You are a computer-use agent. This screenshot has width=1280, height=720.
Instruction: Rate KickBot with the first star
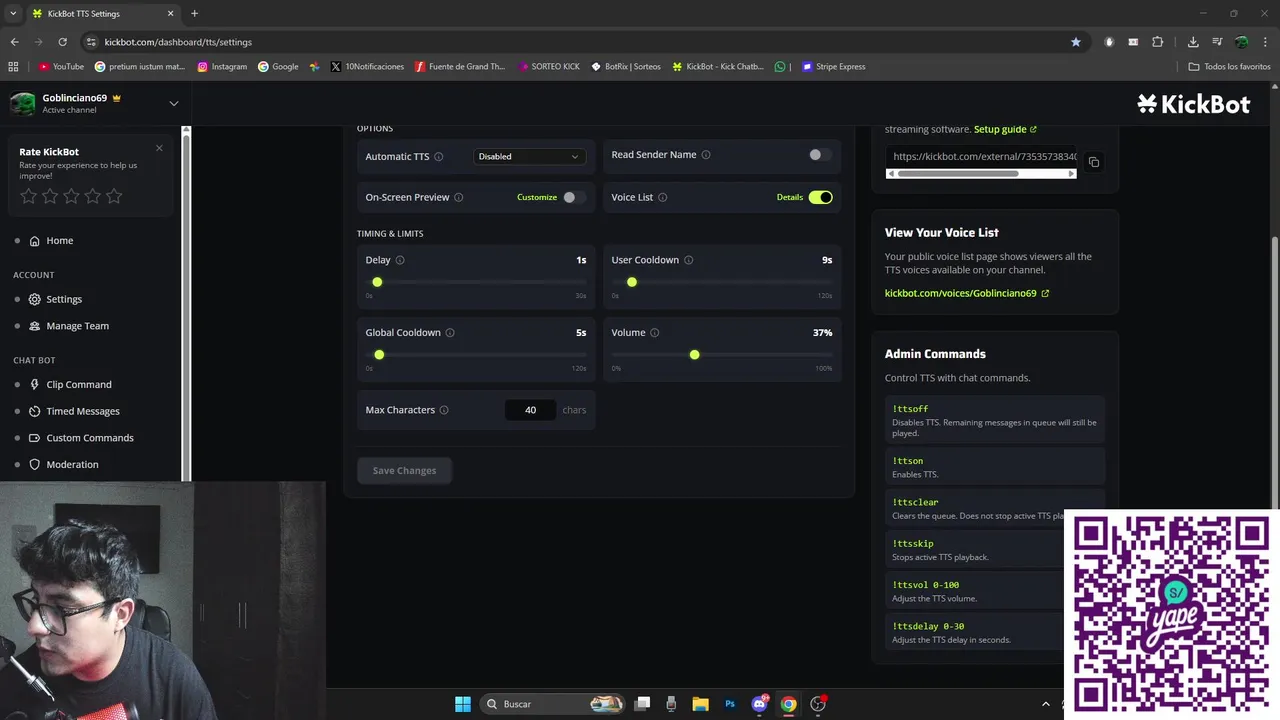[29, 196]
